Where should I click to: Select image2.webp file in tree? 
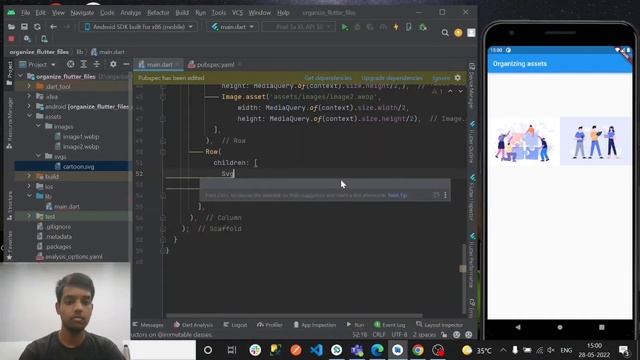[x=77, y=147]
